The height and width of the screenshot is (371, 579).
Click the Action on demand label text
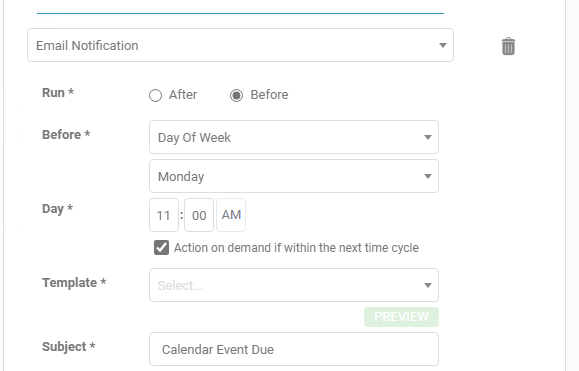[x=296, y=248]
